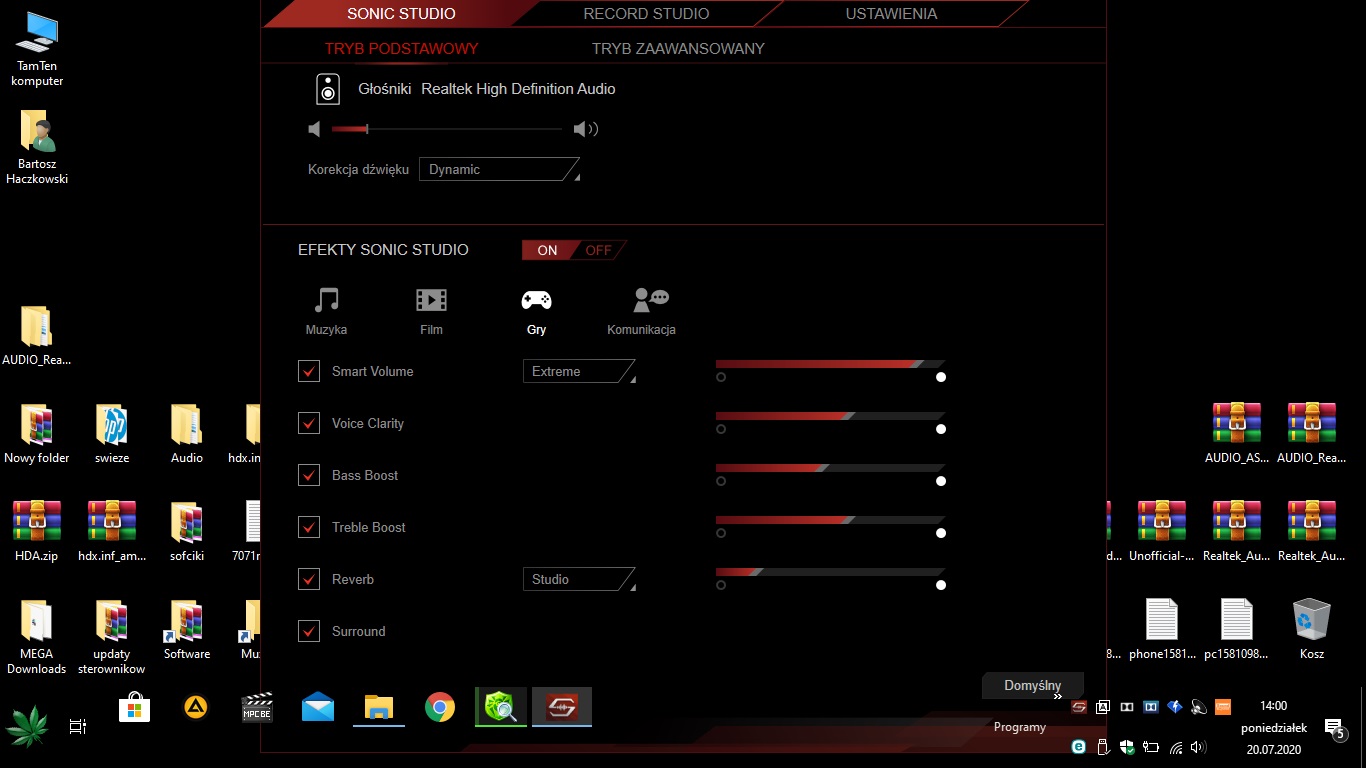Select the TRYB PODSTAWOWY mode tab
The image size is (1366, 768).
(401, 48)
